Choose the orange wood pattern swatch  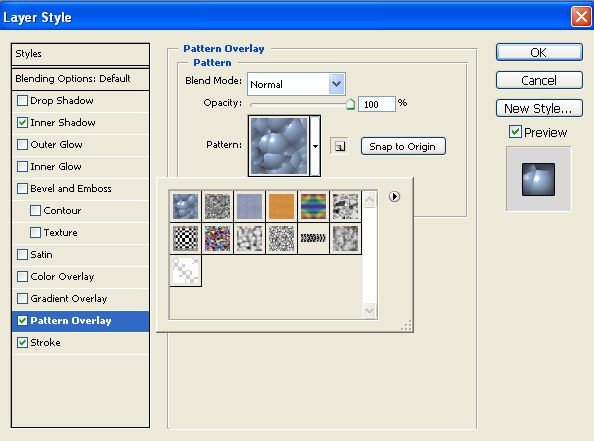pos(281,206)
